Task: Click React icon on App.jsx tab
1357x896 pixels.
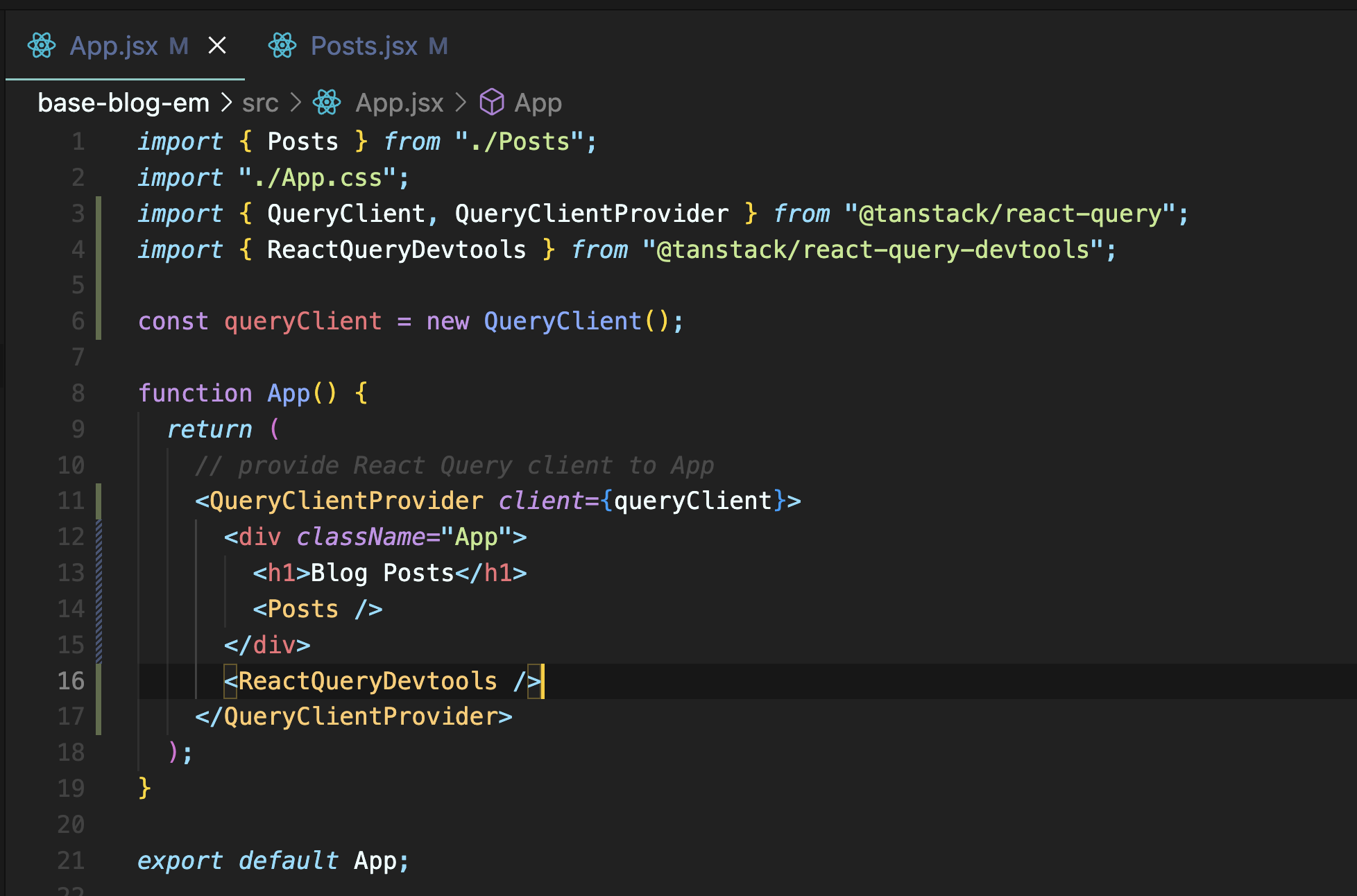Action: tap(42, 46)
